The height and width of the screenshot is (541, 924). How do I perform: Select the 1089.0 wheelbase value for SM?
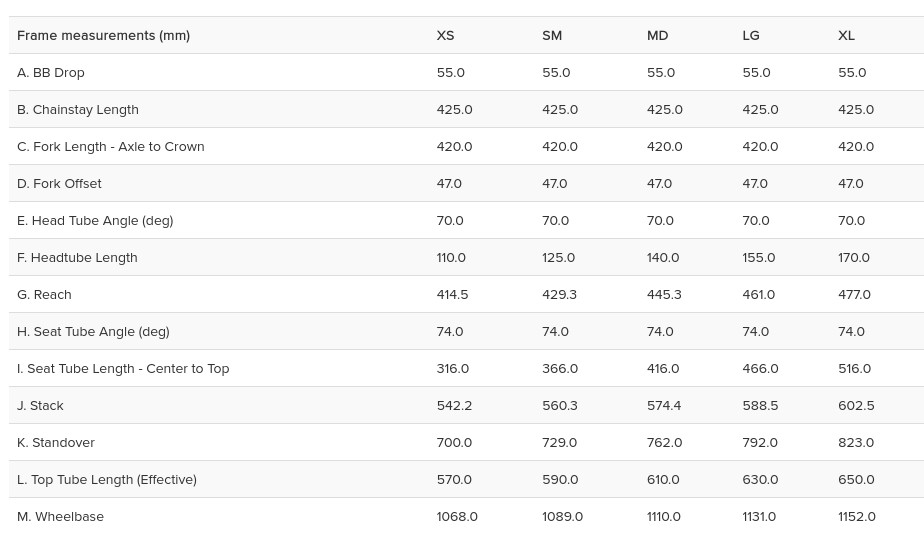pyautogui.click(x=562, y=516)
